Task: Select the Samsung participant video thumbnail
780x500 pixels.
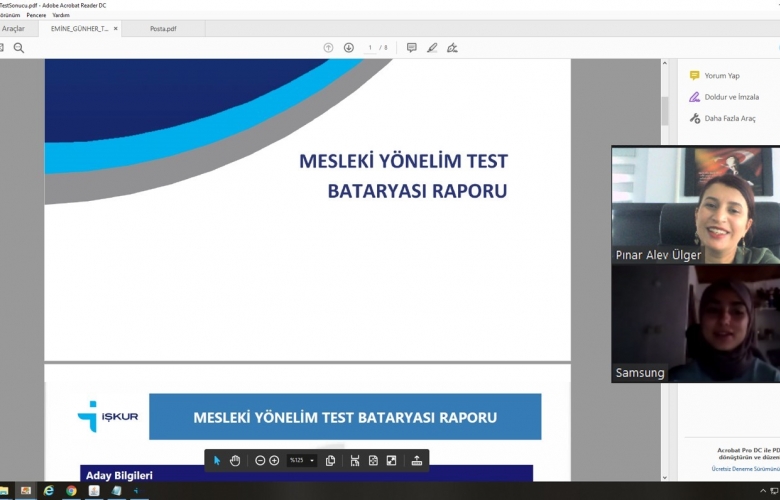Action: pos(696,323)
